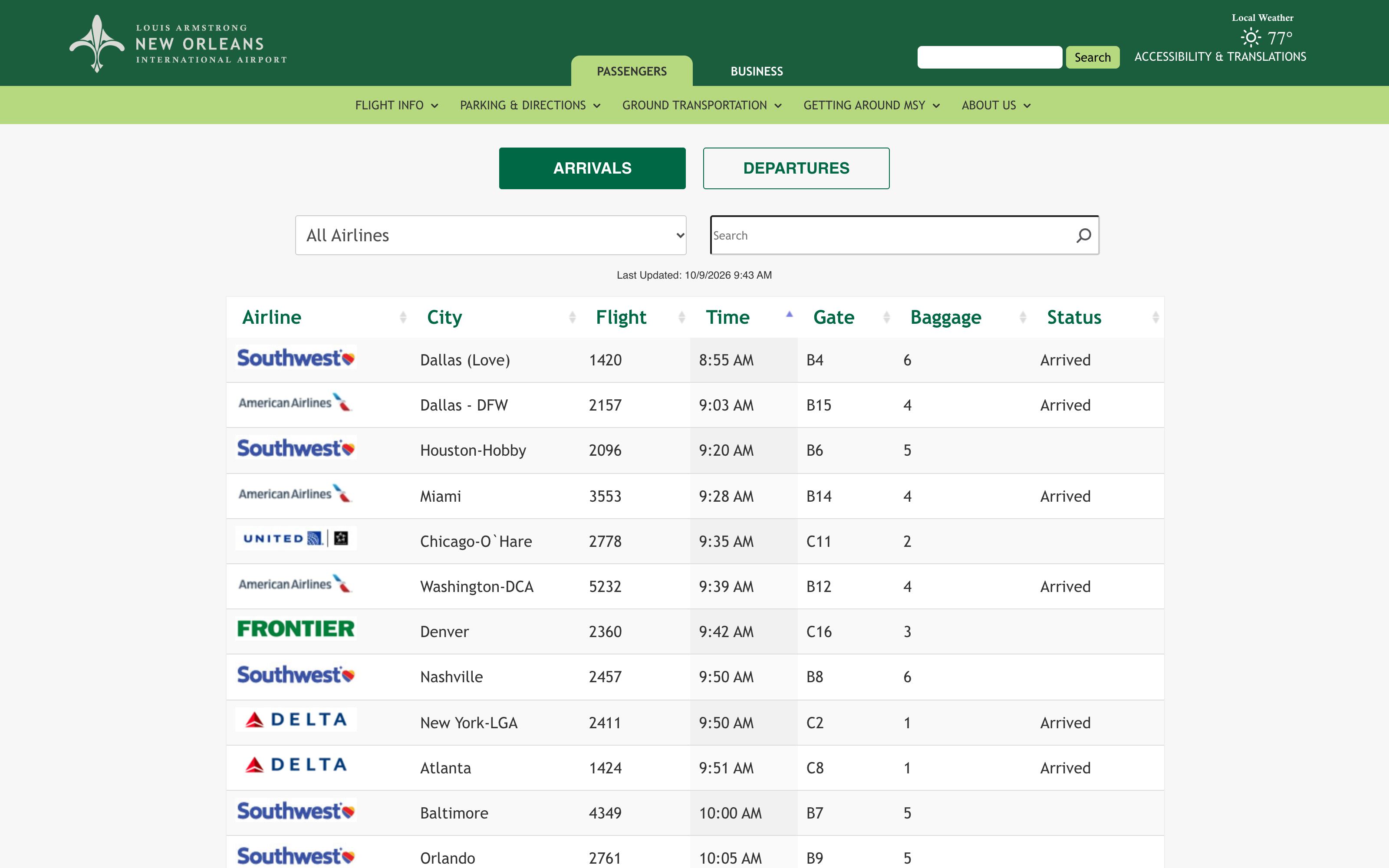This screenshot has width=1389, height=868.
Task: Click Washington-DCA city cell
Action: tap(477, 586)
